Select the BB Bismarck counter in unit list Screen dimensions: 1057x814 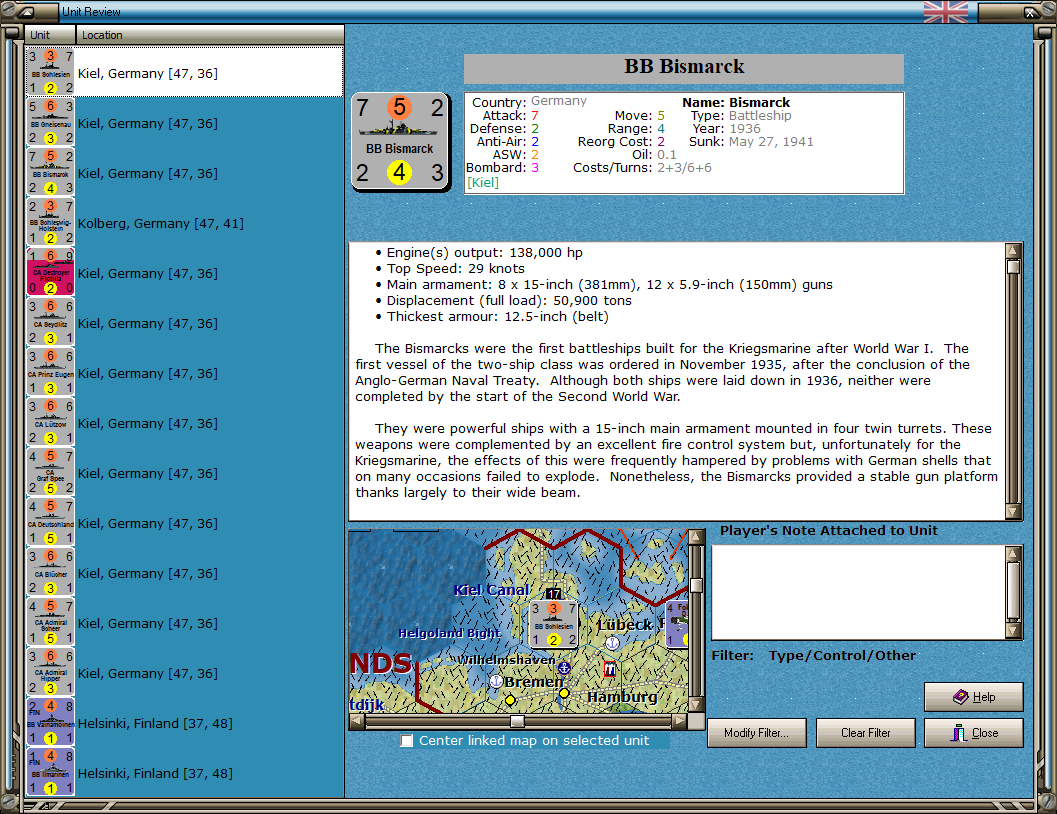(x=50, y=172)
